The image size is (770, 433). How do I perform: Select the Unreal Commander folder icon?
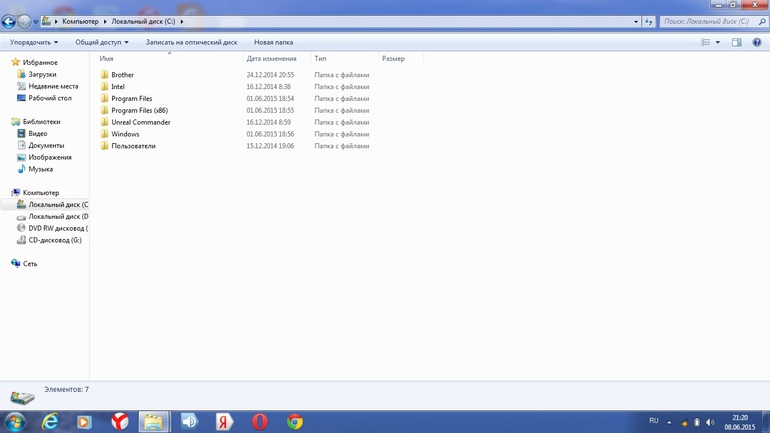(x=104, y=122)
